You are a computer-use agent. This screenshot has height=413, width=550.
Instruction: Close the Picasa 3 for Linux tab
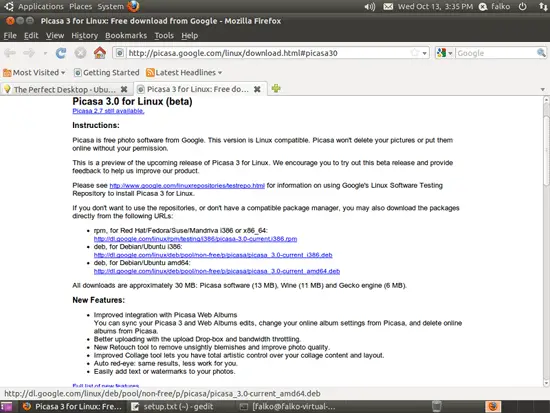click(x=257, y=89)
